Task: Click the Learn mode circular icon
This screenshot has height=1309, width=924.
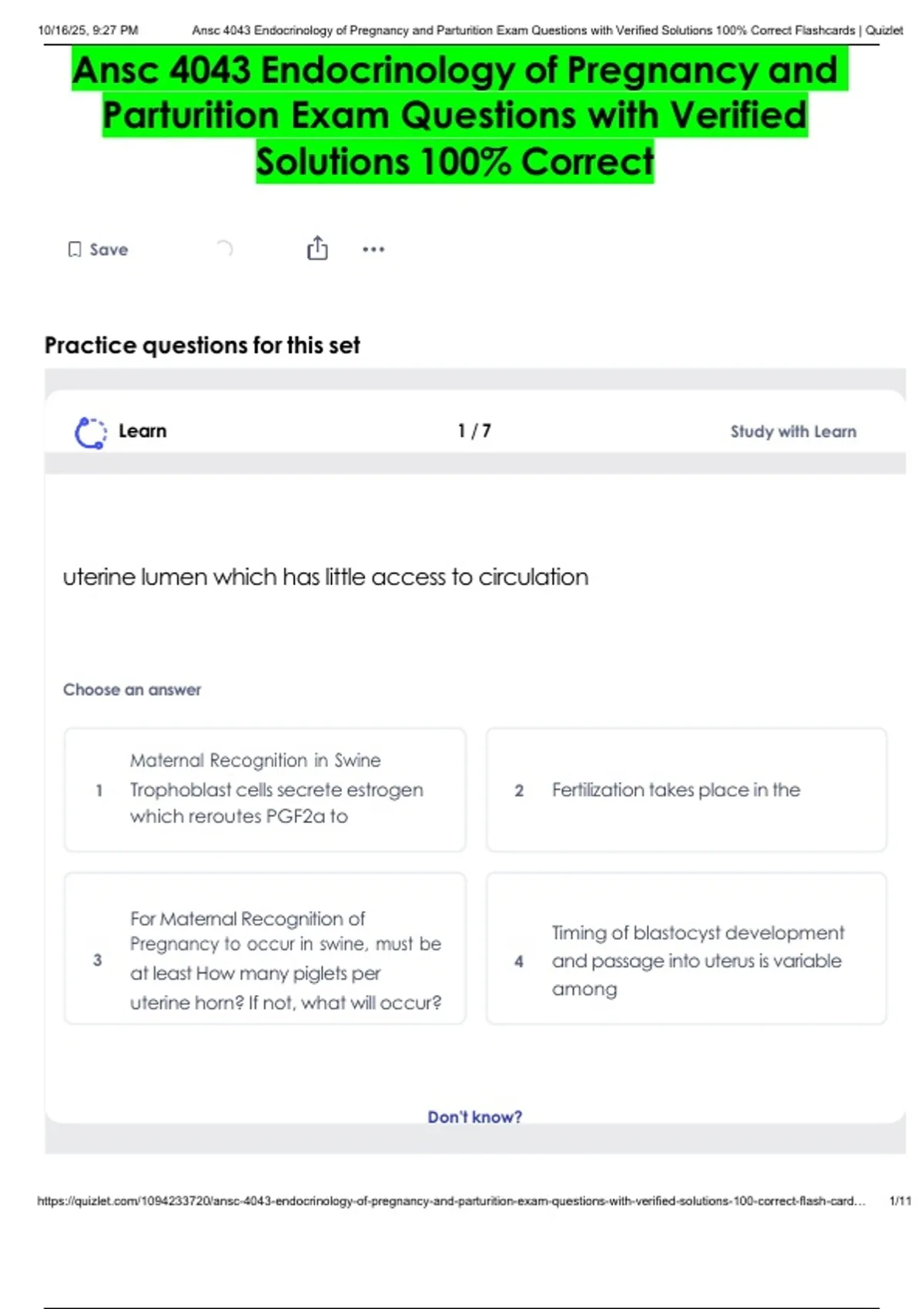Action: click(91, 432)
